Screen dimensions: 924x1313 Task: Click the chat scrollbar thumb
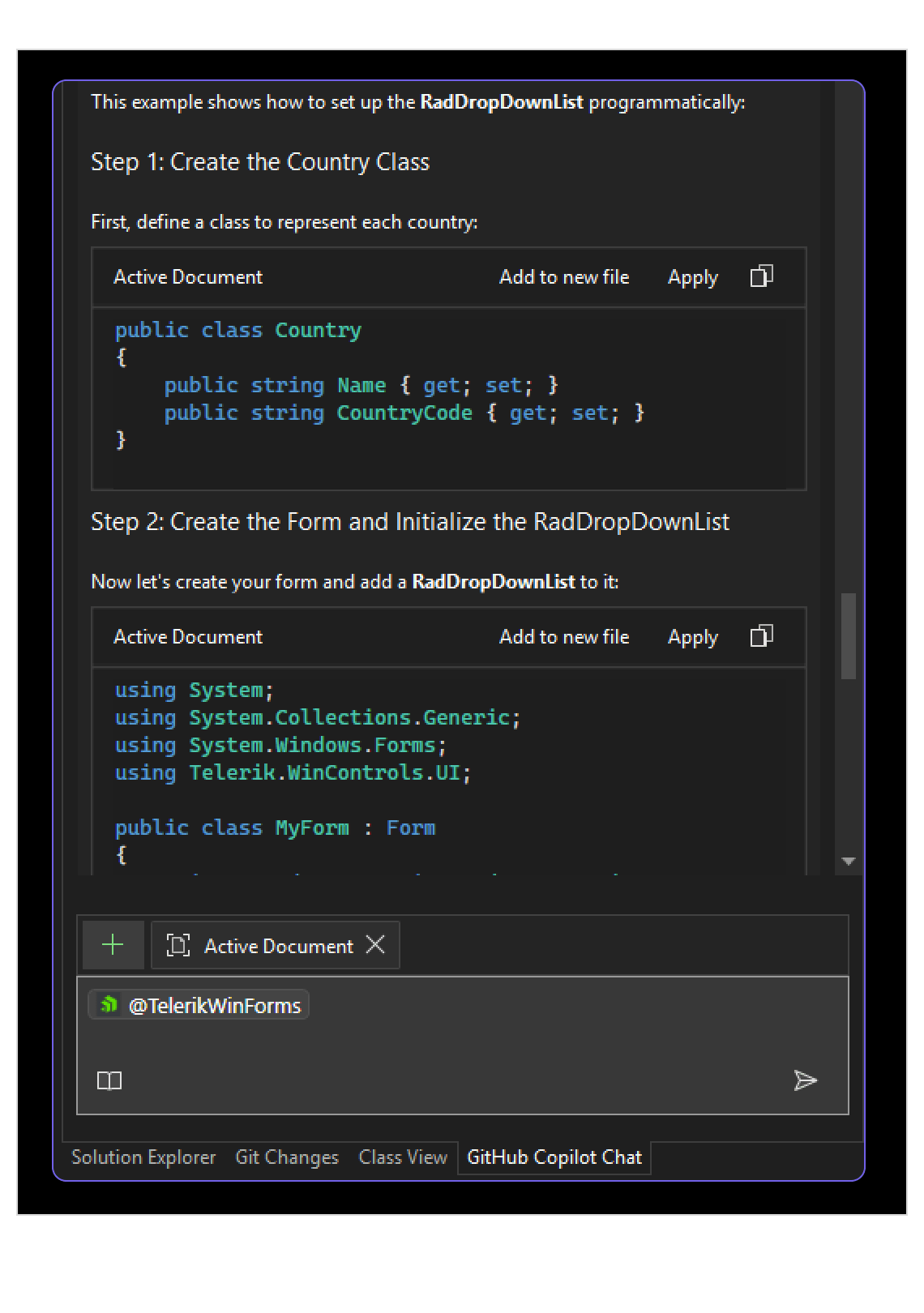coord(849,636)
